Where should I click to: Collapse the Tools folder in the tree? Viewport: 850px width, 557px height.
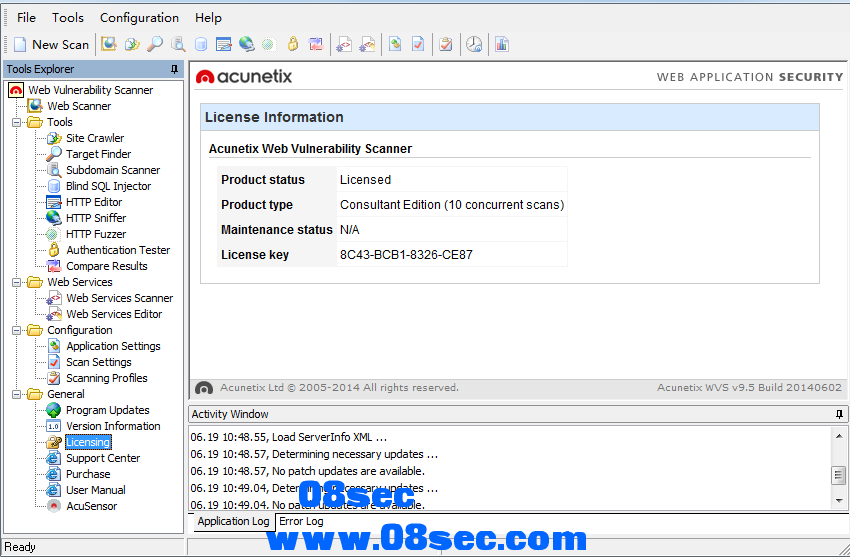pyautogui.click(x=17, y=122)
